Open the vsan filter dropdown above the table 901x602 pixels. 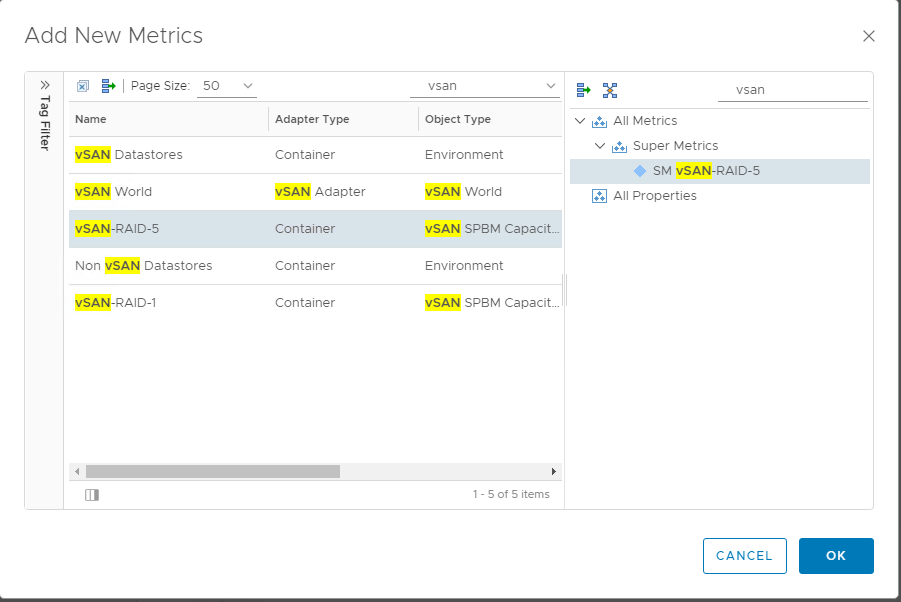(485, 86)
